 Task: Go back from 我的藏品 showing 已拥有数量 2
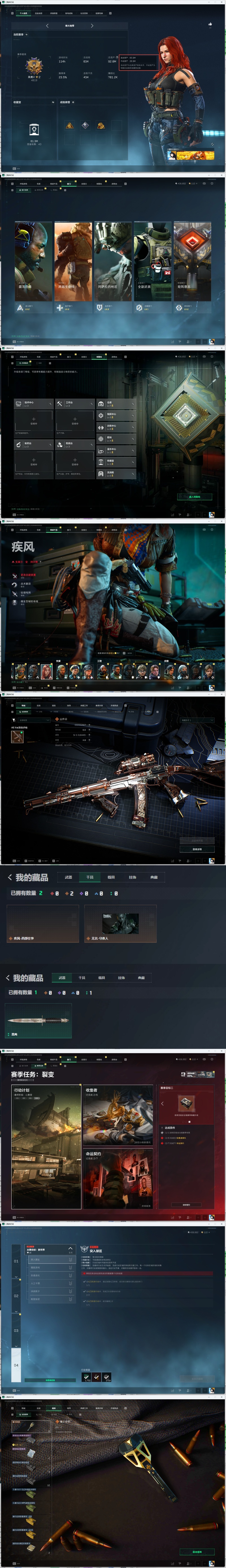click(10, 877)
